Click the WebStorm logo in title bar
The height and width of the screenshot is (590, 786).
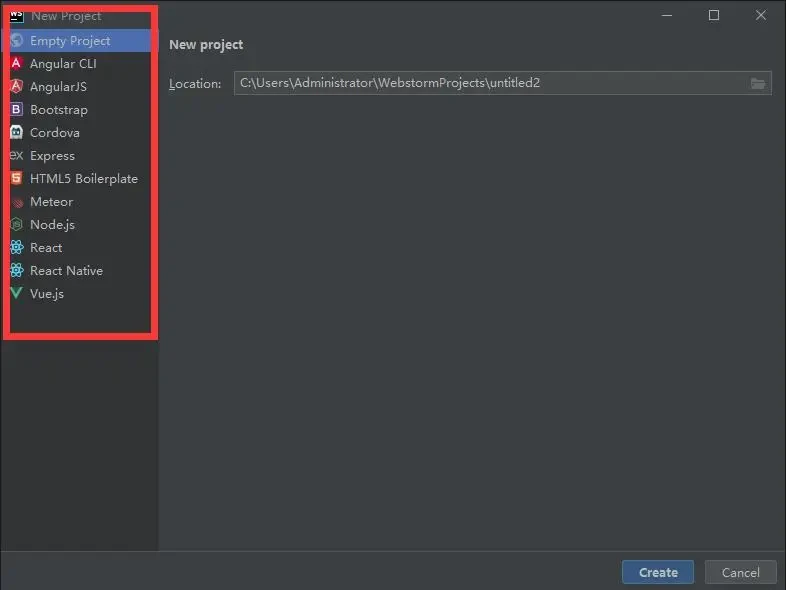pyautogui.click(x=16, y=15)
